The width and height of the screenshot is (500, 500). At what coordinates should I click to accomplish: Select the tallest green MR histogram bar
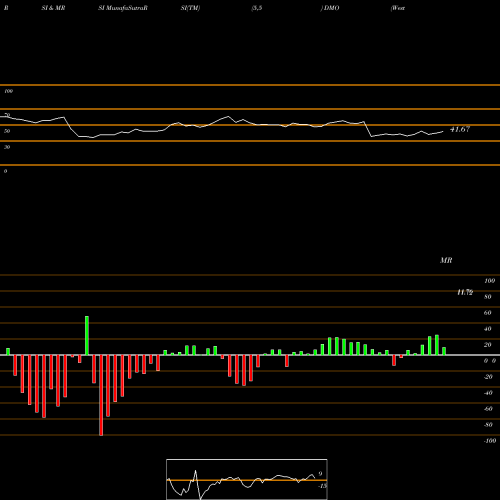[x=87, y=336]
